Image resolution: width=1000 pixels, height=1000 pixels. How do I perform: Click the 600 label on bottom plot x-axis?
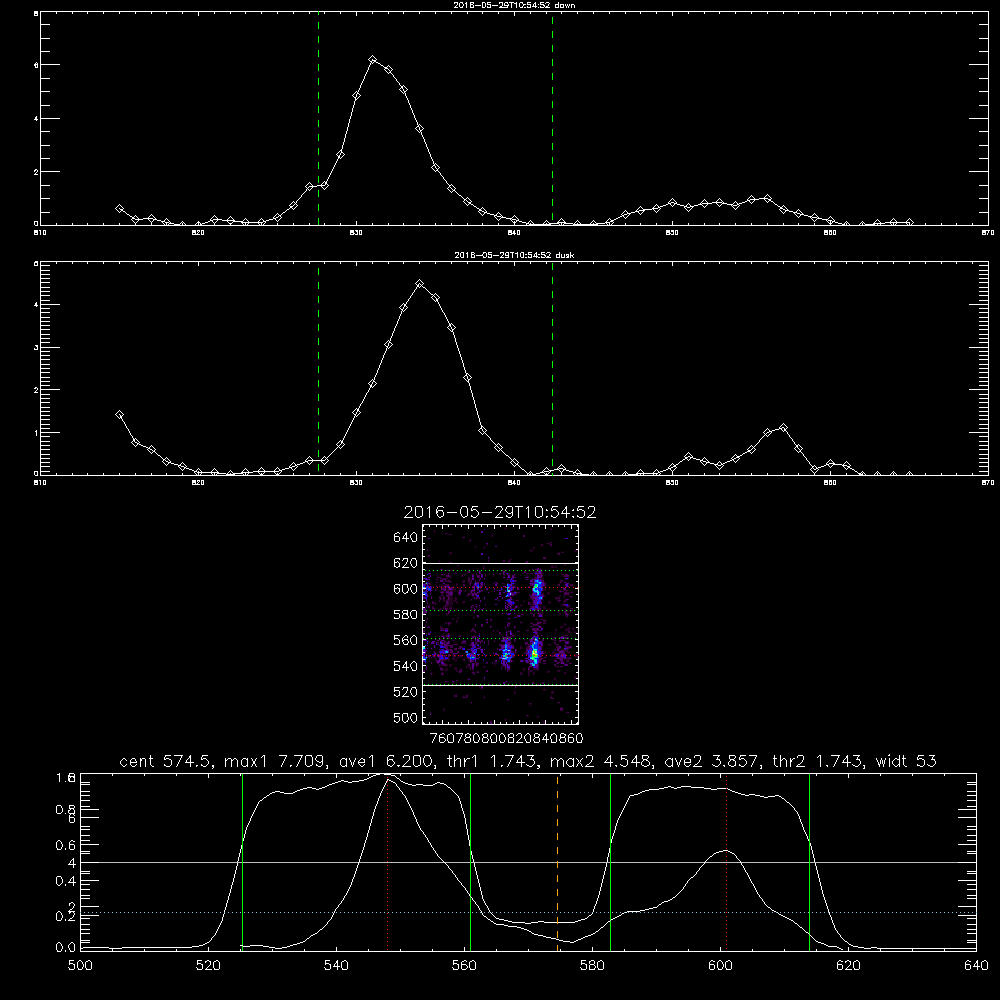pyautogui.click(x=720, y=966)
